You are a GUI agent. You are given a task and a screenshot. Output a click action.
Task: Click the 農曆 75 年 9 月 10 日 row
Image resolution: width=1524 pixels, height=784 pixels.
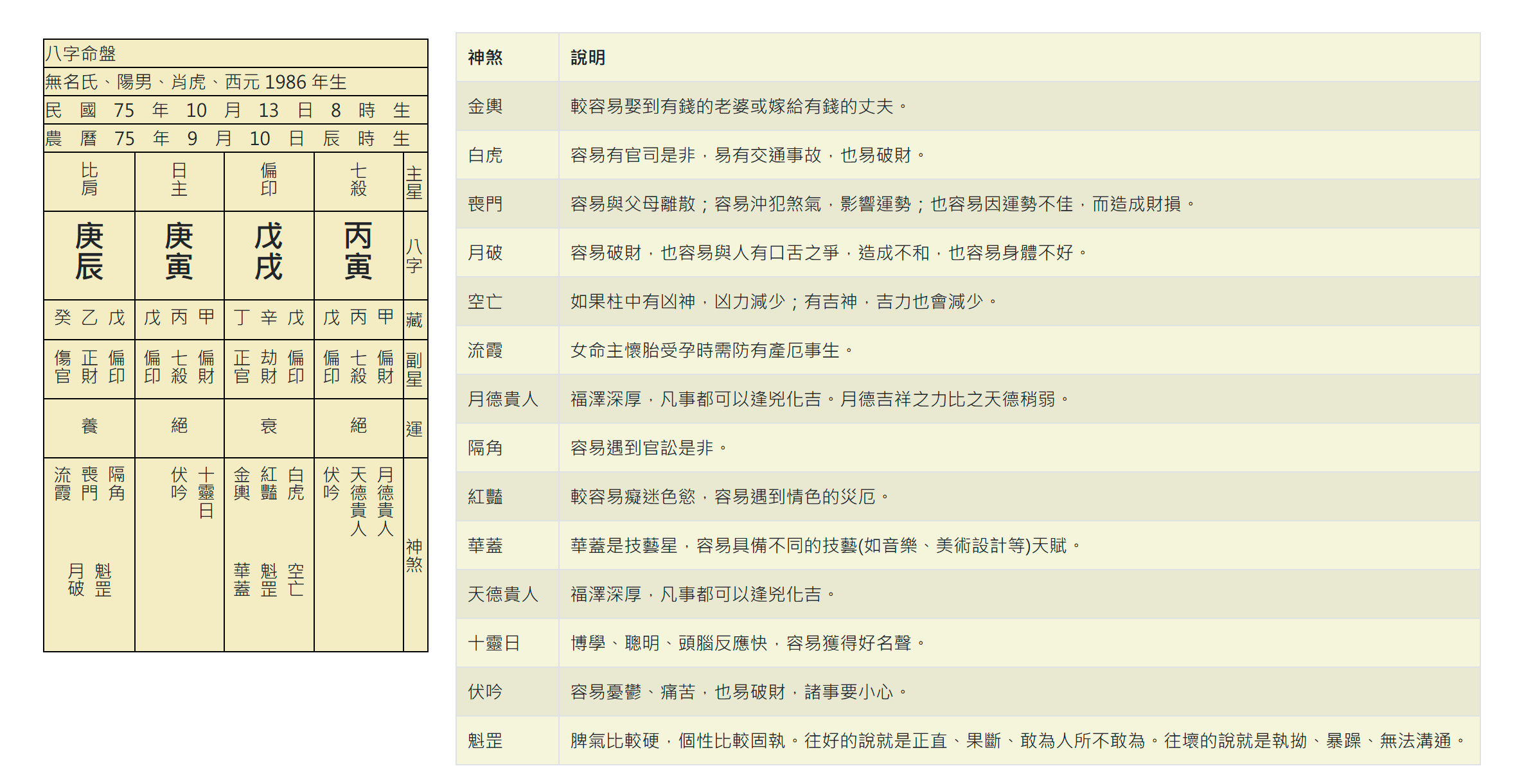pyautogui.click(x=235, y=138)
